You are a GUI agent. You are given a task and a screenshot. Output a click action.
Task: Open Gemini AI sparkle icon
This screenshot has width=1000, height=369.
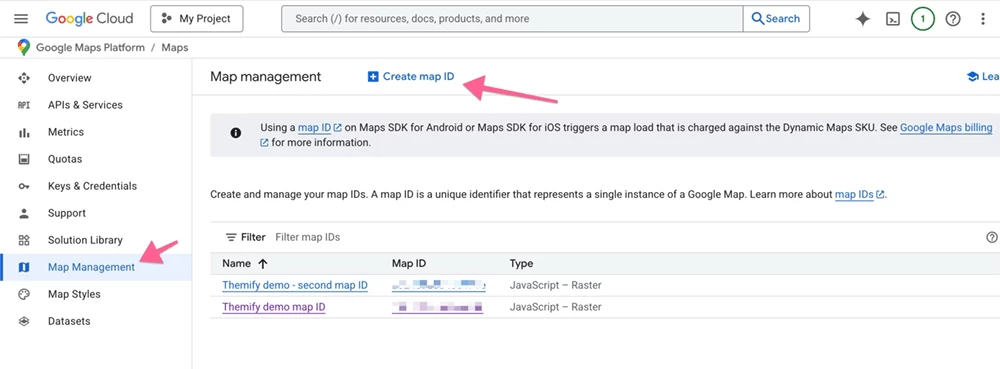pyautogui.click(x=863, y=19)
